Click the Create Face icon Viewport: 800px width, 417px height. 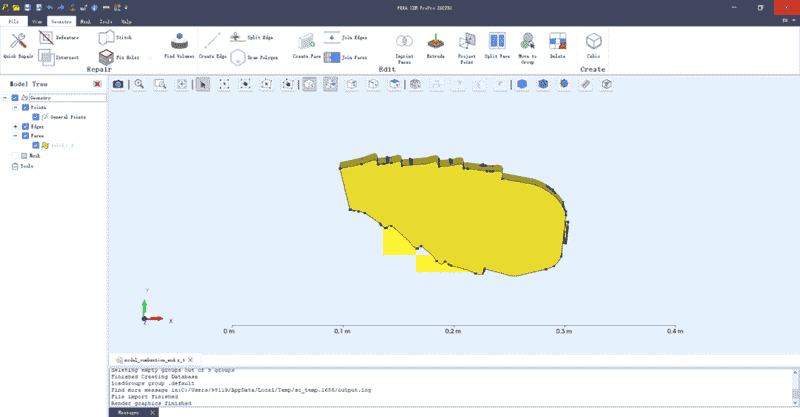(x=306, y=45)
